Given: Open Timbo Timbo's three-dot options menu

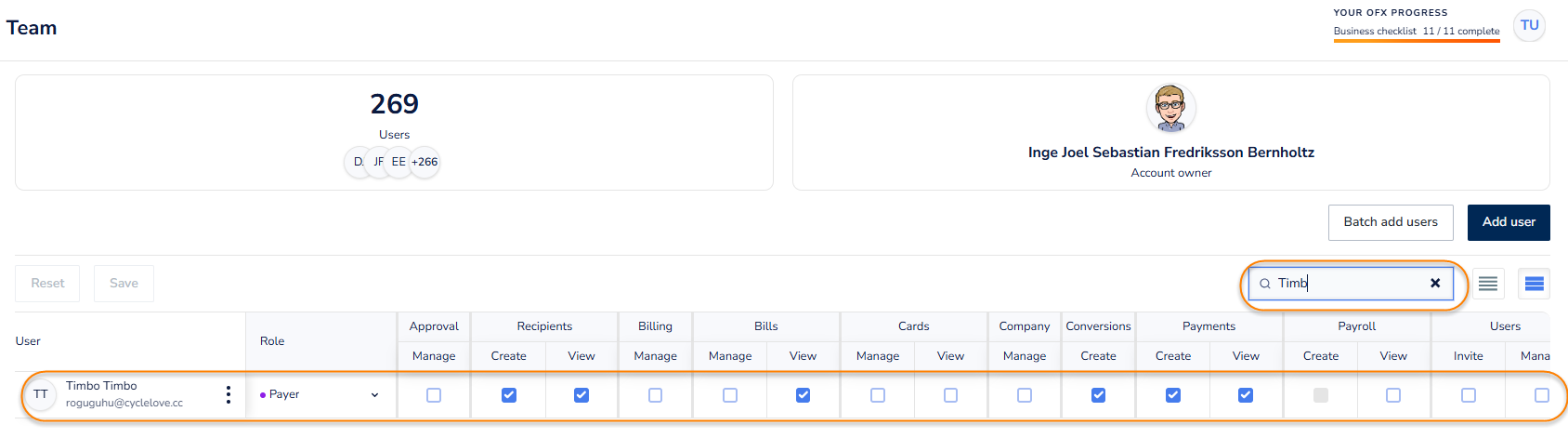Looking at the screenshot, I should coord(229,394).
